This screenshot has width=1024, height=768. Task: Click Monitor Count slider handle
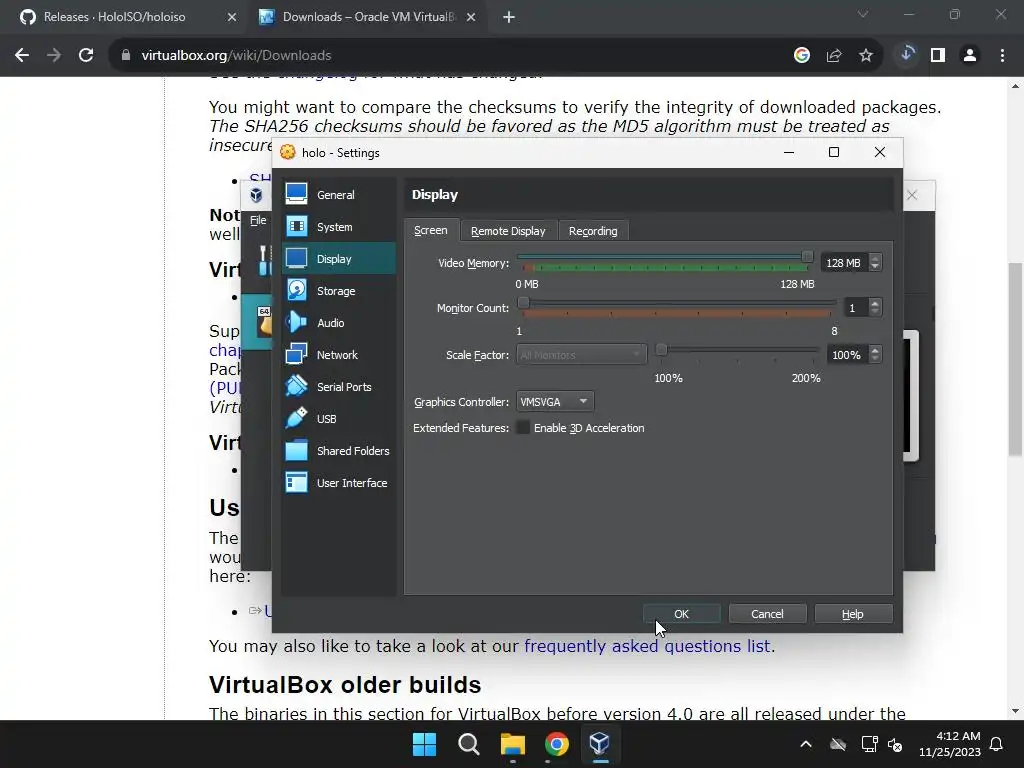pyautogui.click(x=523, y=302)
